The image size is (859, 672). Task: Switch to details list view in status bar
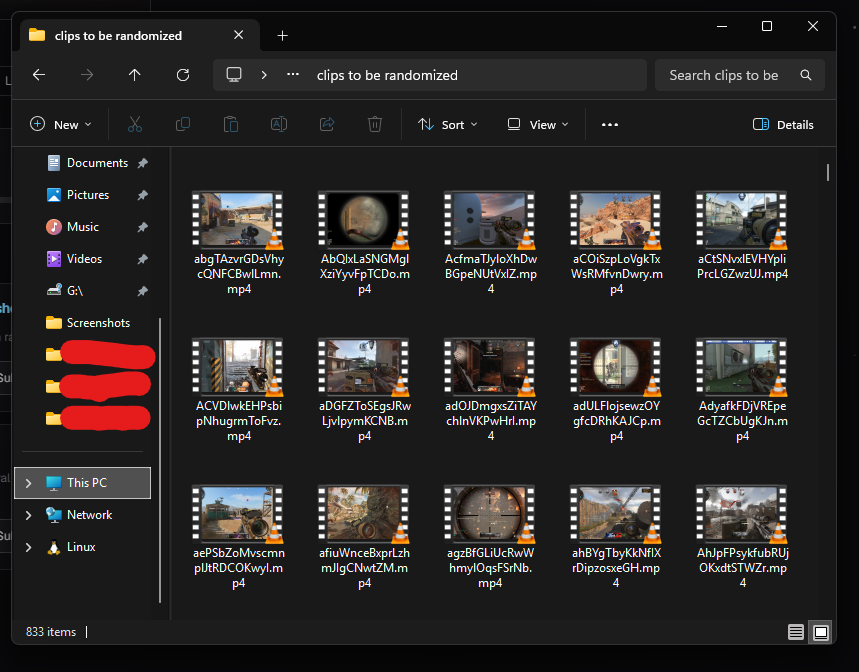point(795,632)
